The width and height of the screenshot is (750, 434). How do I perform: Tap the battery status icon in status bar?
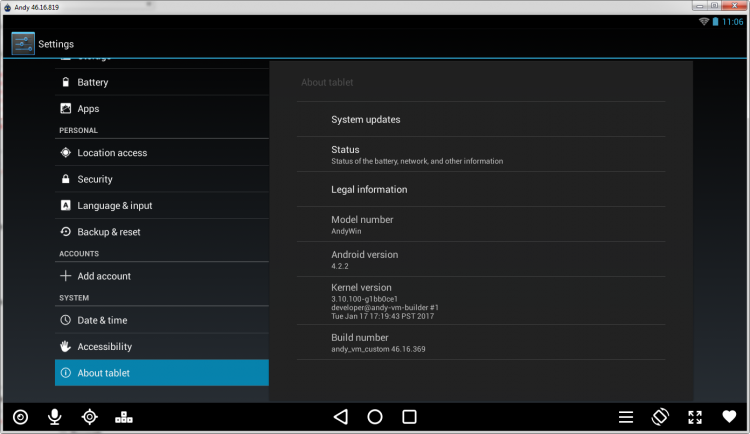(x=716, y=22)
